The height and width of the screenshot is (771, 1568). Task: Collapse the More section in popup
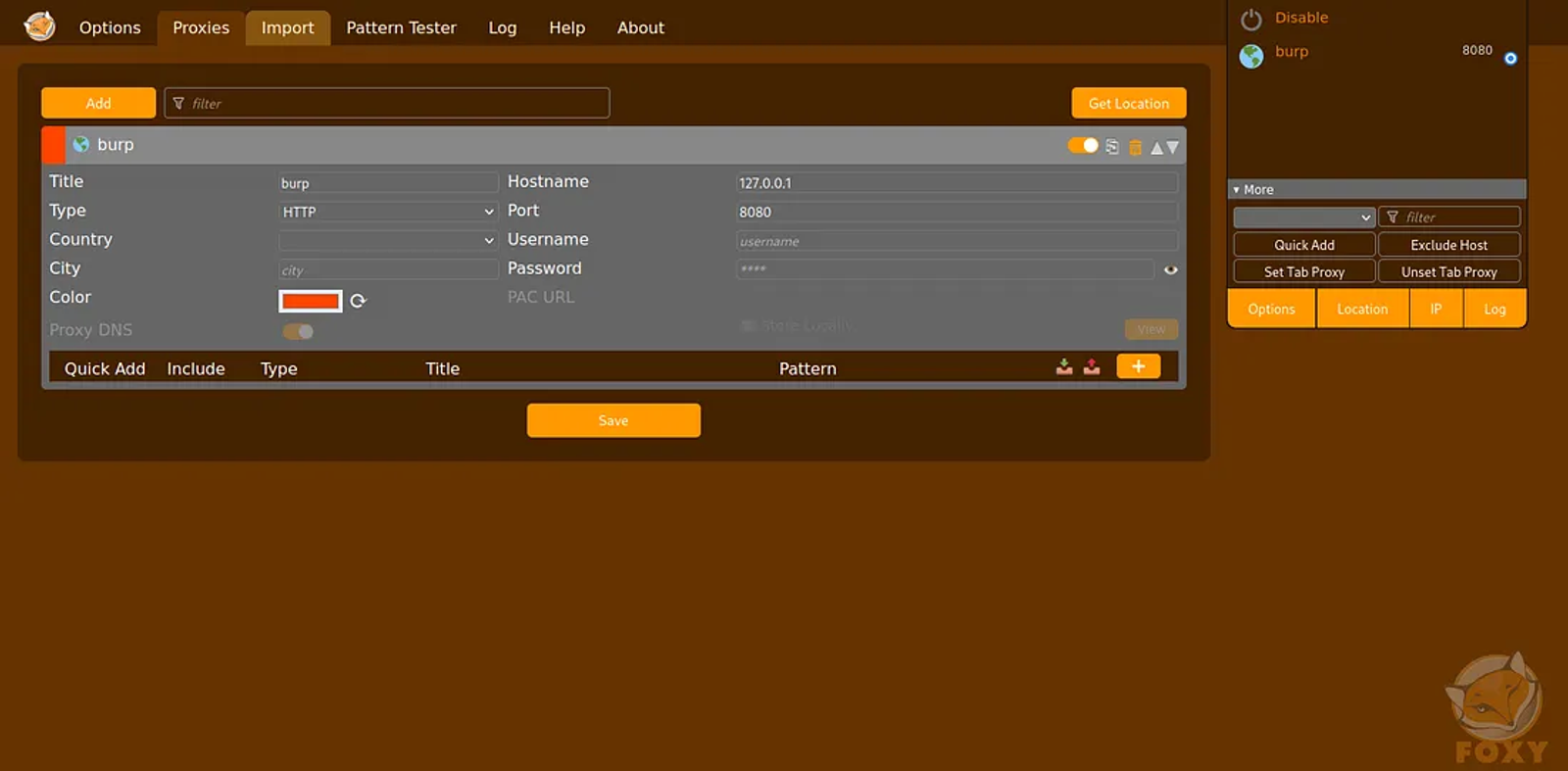click(x=1377, y=189)
